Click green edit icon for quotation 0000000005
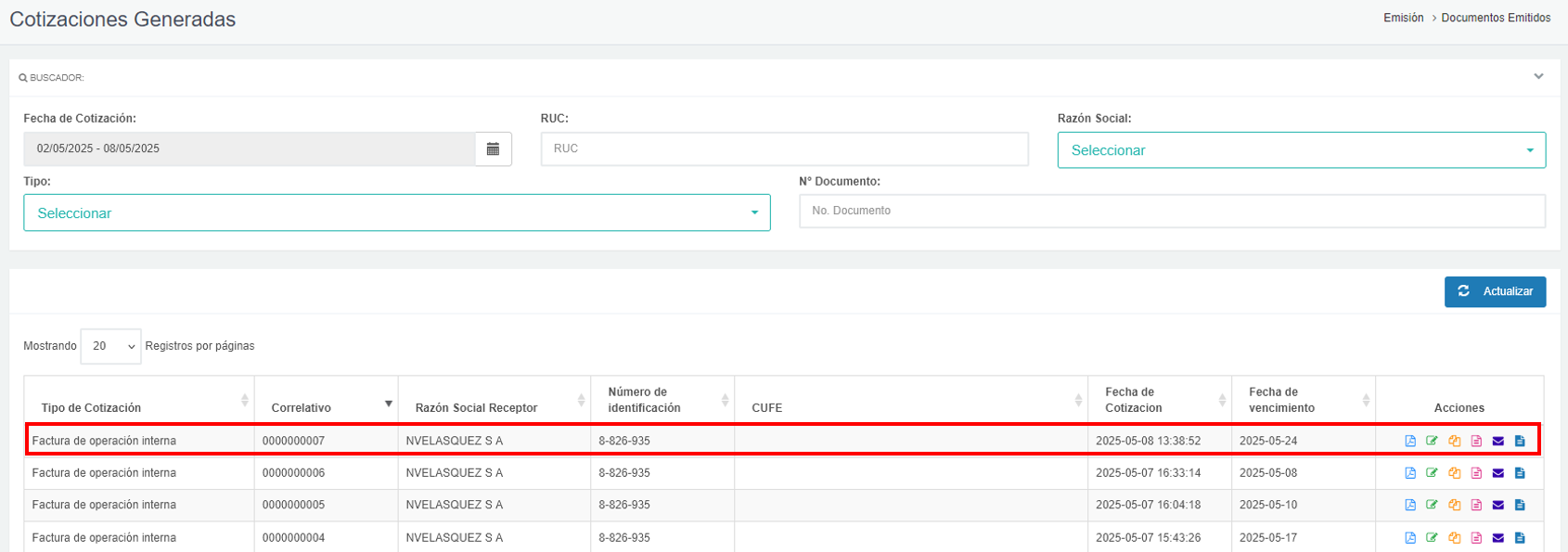The height and width of the screenshot is (552, 1568). [x=1432, y=505]
